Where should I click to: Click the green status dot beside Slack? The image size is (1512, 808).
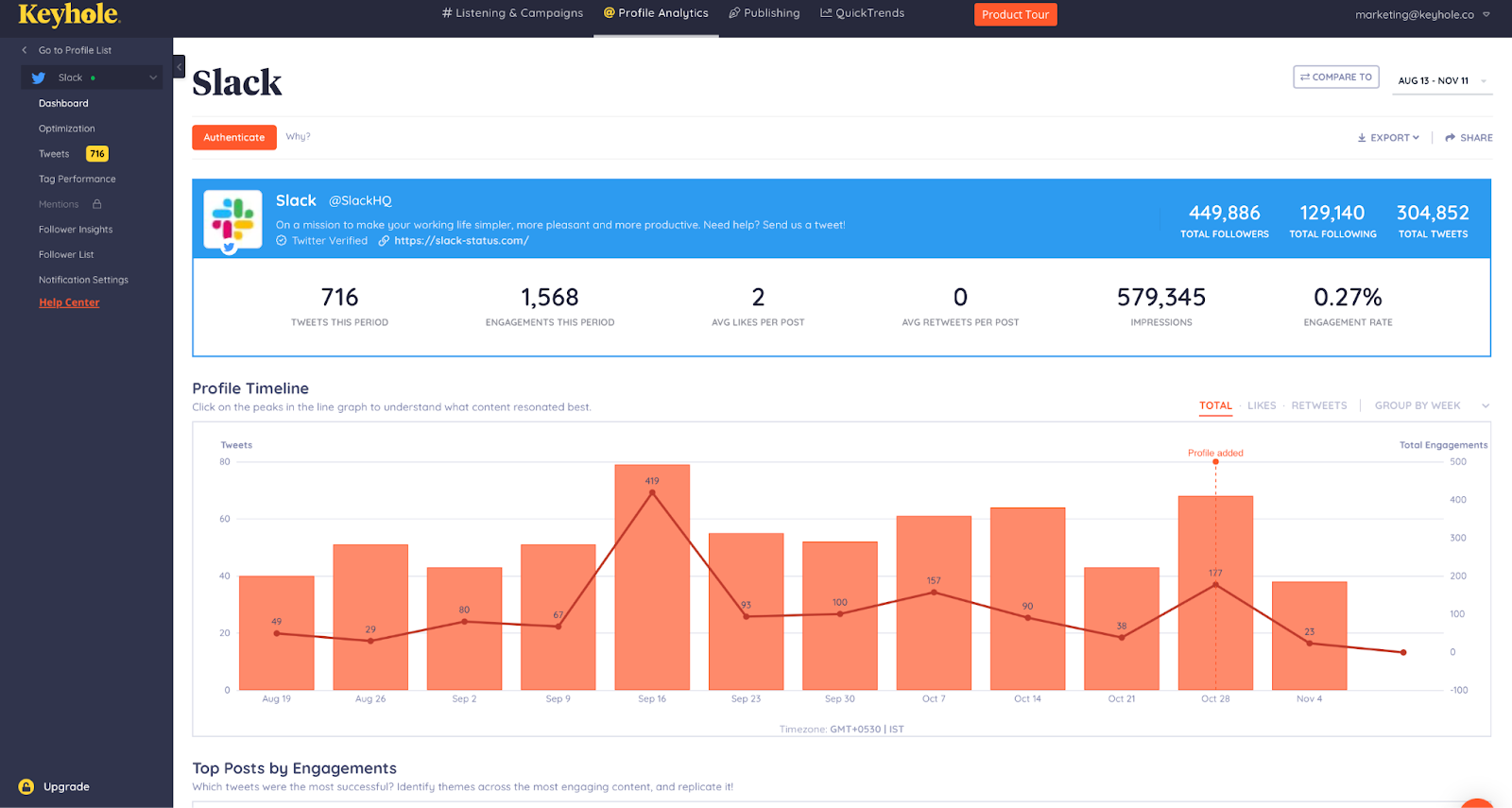tap(93, 78)
